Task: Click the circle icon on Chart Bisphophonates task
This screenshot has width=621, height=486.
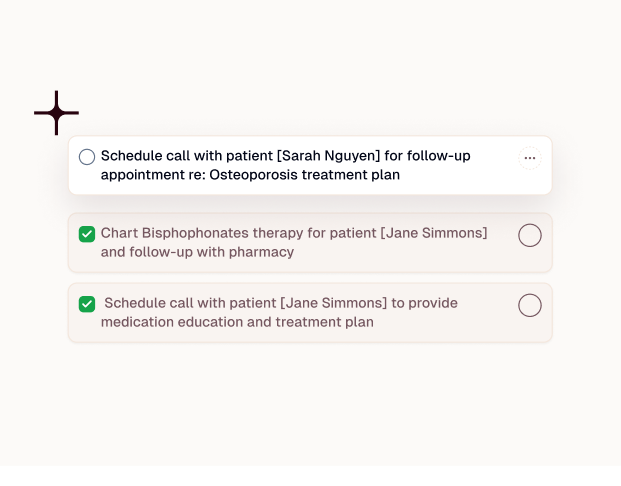Action: click(530, 235)
